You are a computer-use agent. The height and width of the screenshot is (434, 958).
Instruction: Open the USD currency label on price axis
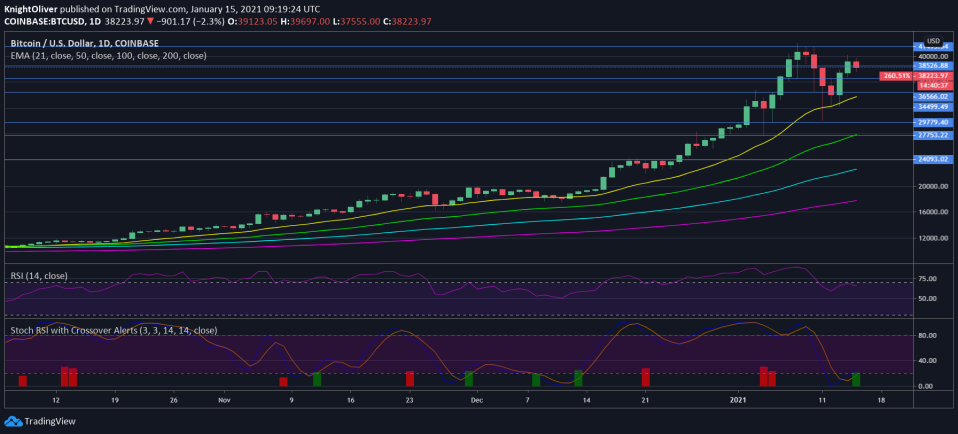pyautogui.click(x=933, y=41)
